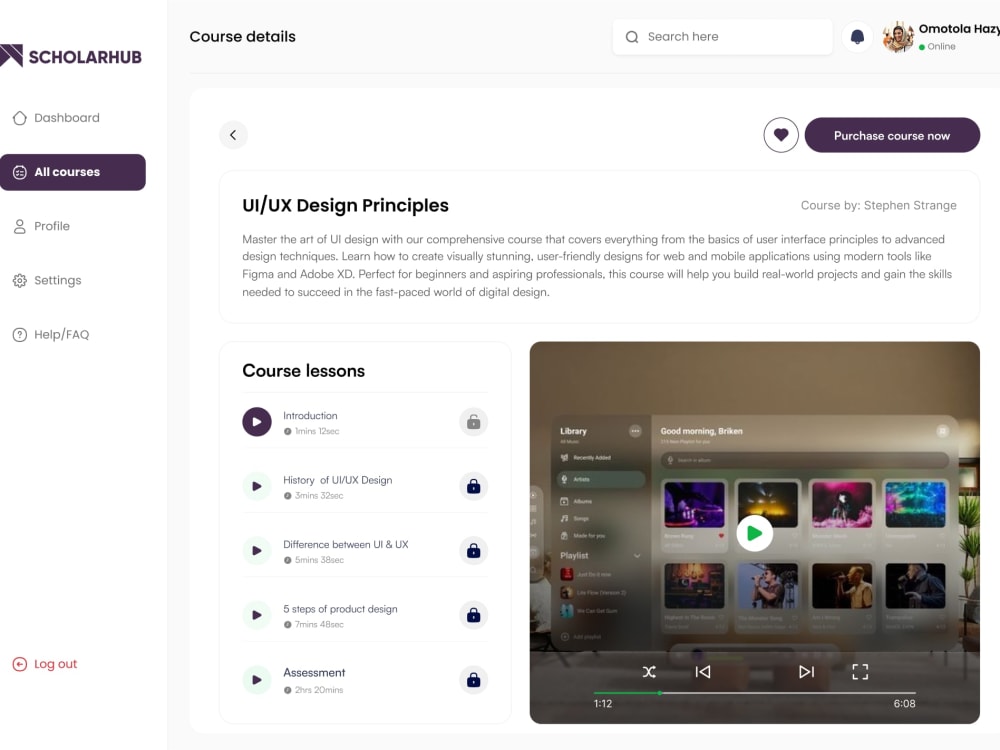Go to the Profile page
Screen dimensions: 1000x750
[41, 226]
